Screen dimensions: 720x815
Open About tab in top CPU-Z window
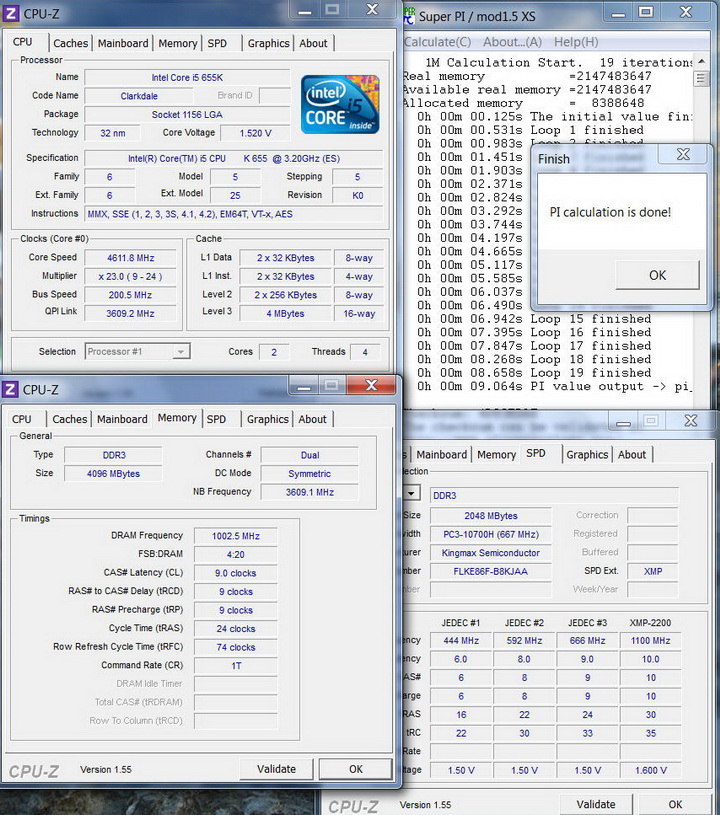313,43
